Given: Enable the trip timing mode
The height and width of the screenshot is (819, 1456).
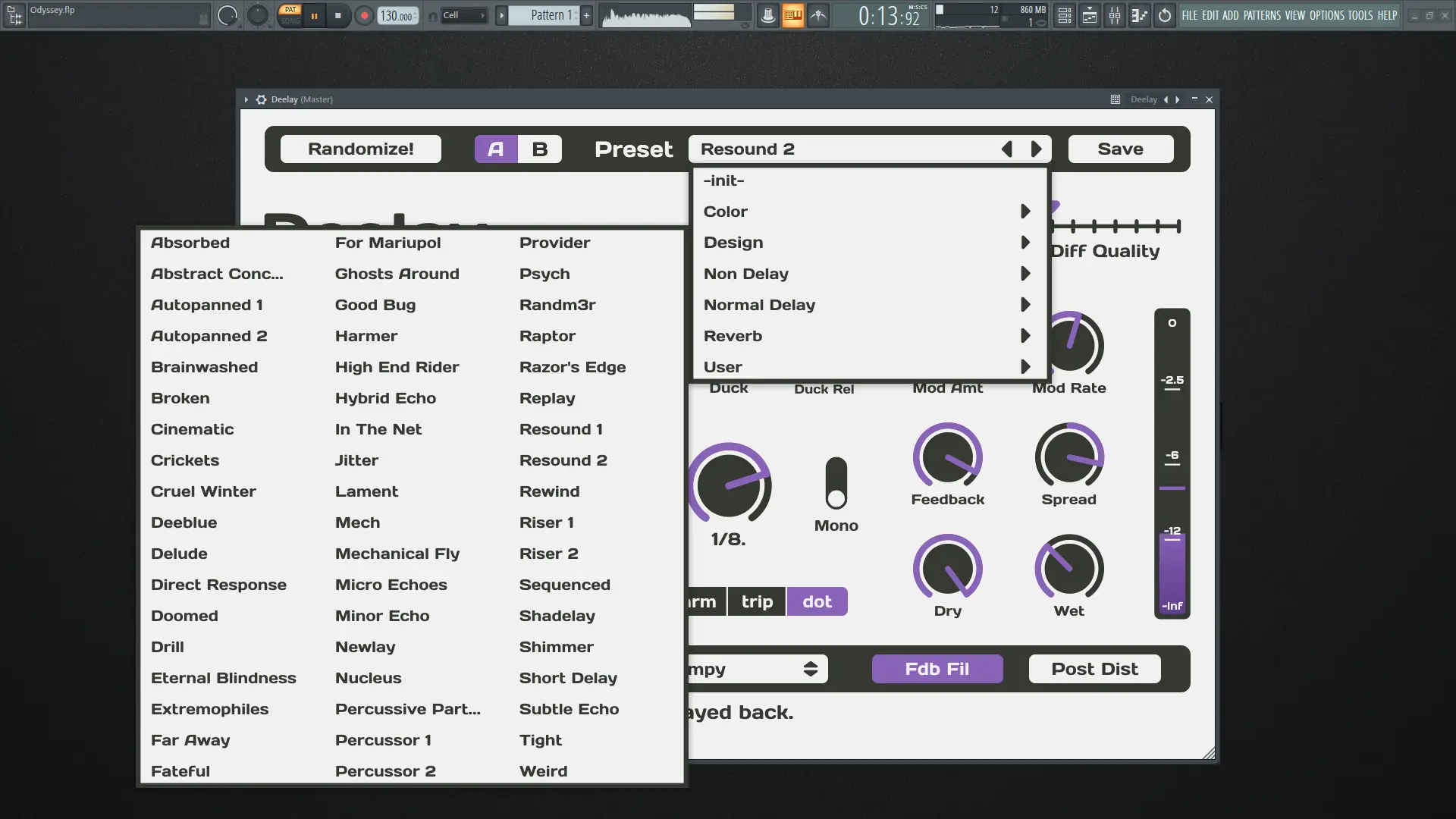Looking at the screenshot, I should click(x=757, y=602).
